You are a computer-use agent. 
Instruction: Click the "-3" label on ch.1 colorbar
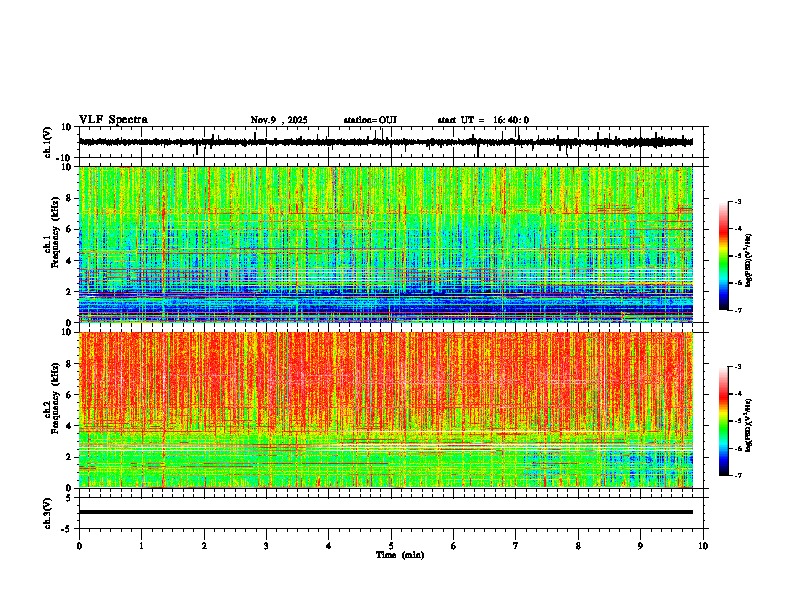point(738,202)
